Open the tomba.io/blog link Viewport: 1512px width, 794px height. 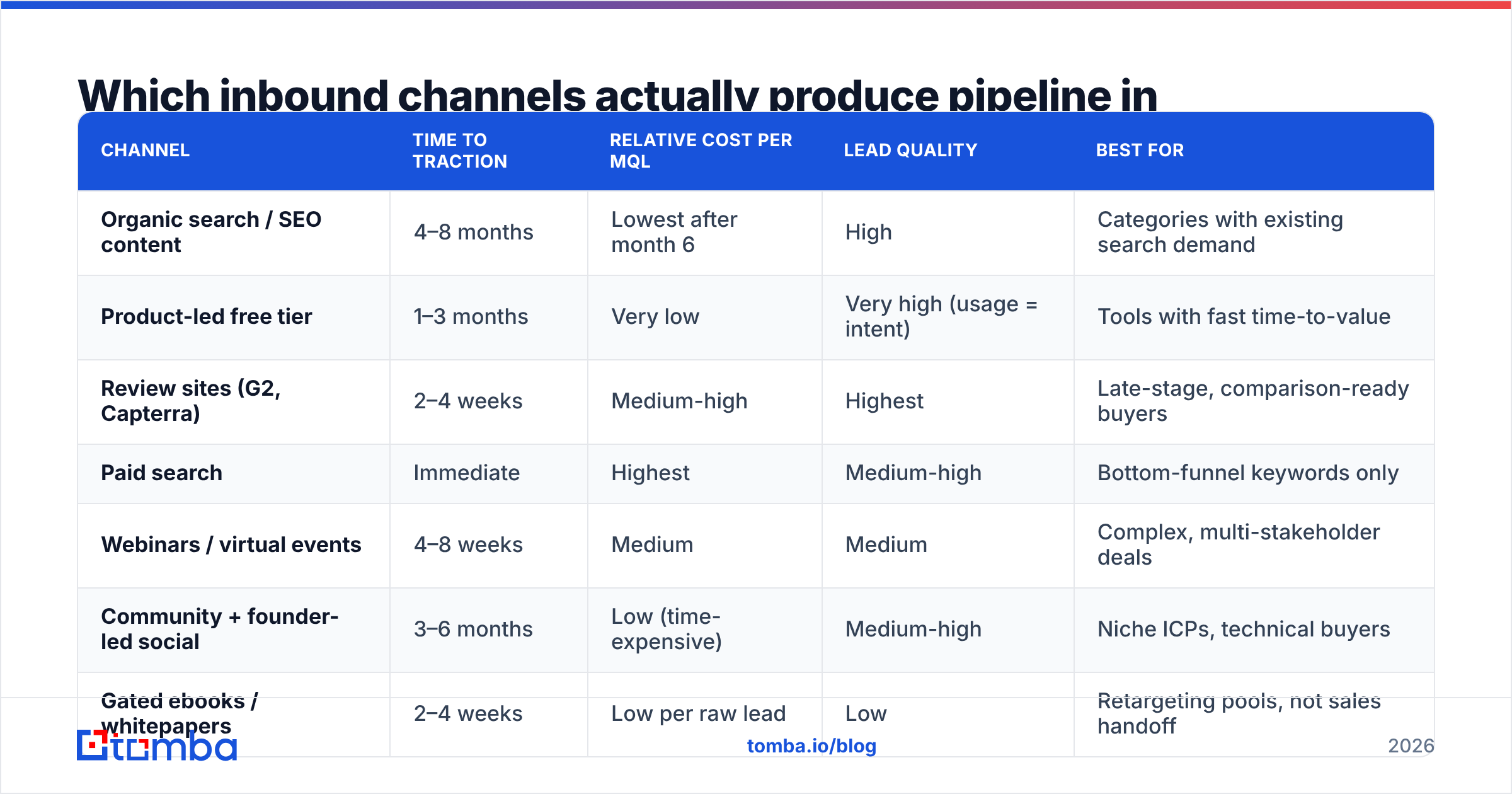click(811, 745)
